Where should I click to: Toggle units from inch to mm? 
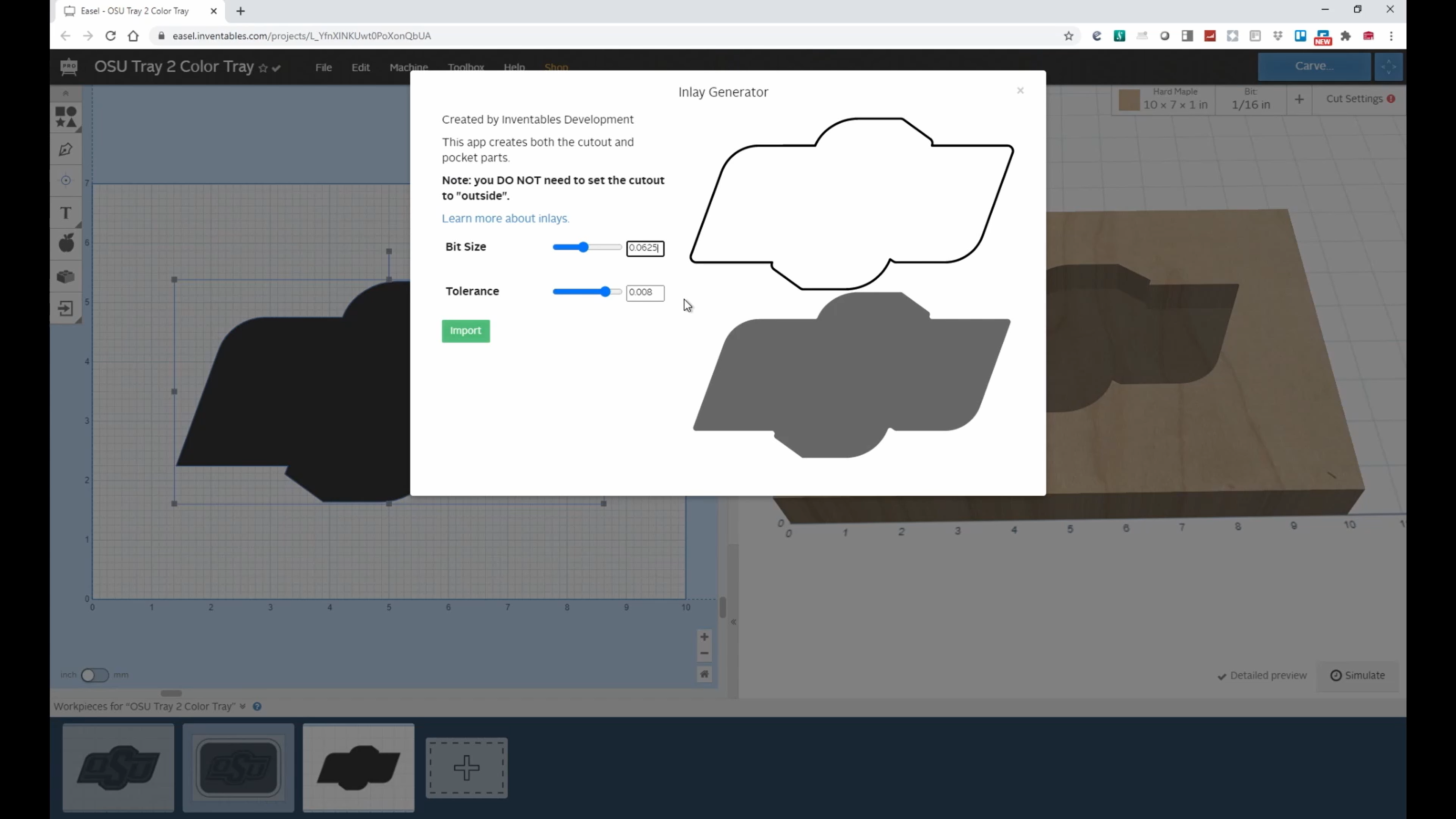click(95, 675)
